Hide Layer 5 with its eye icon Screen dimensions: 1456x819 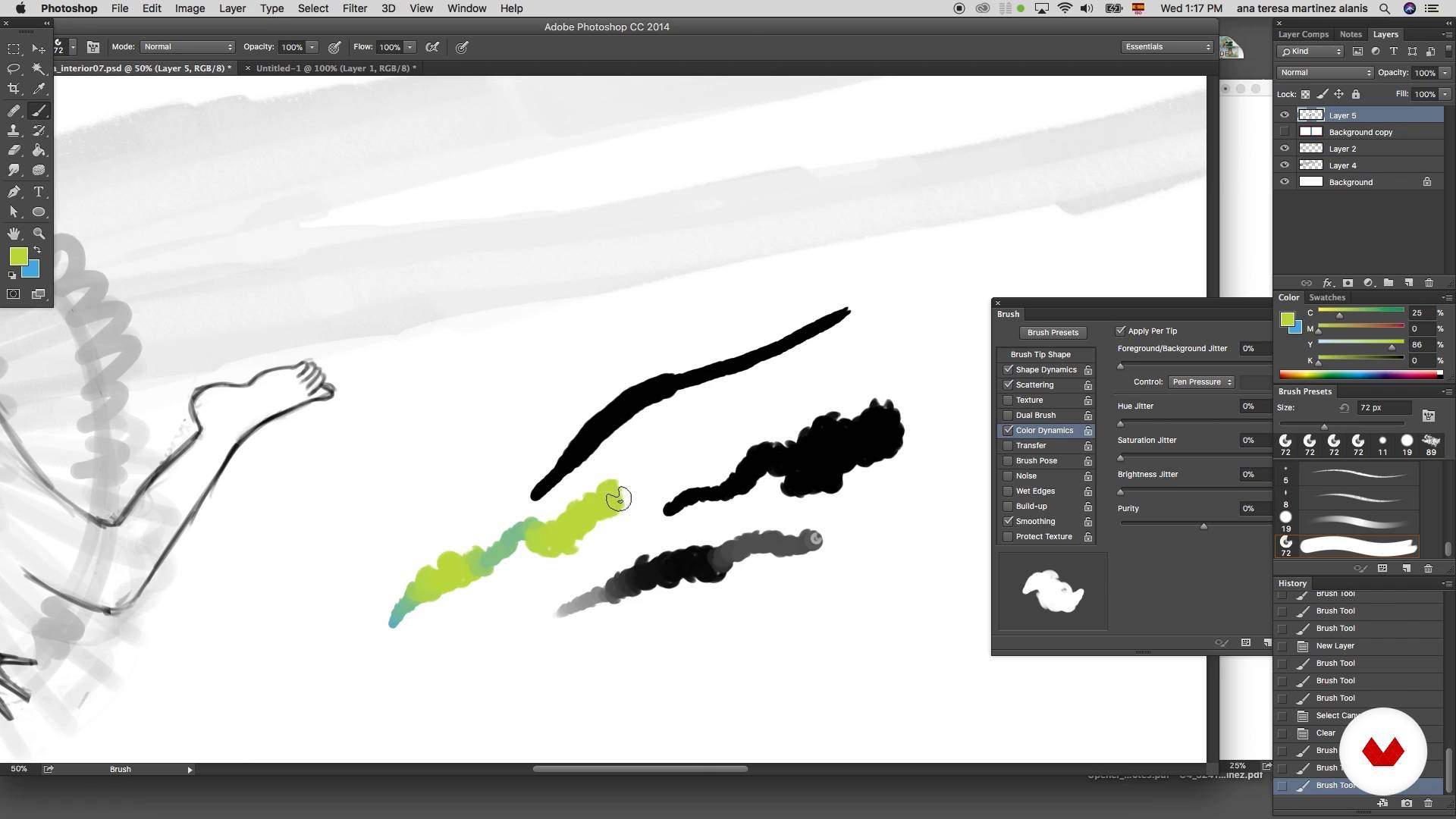[1285, 115]
